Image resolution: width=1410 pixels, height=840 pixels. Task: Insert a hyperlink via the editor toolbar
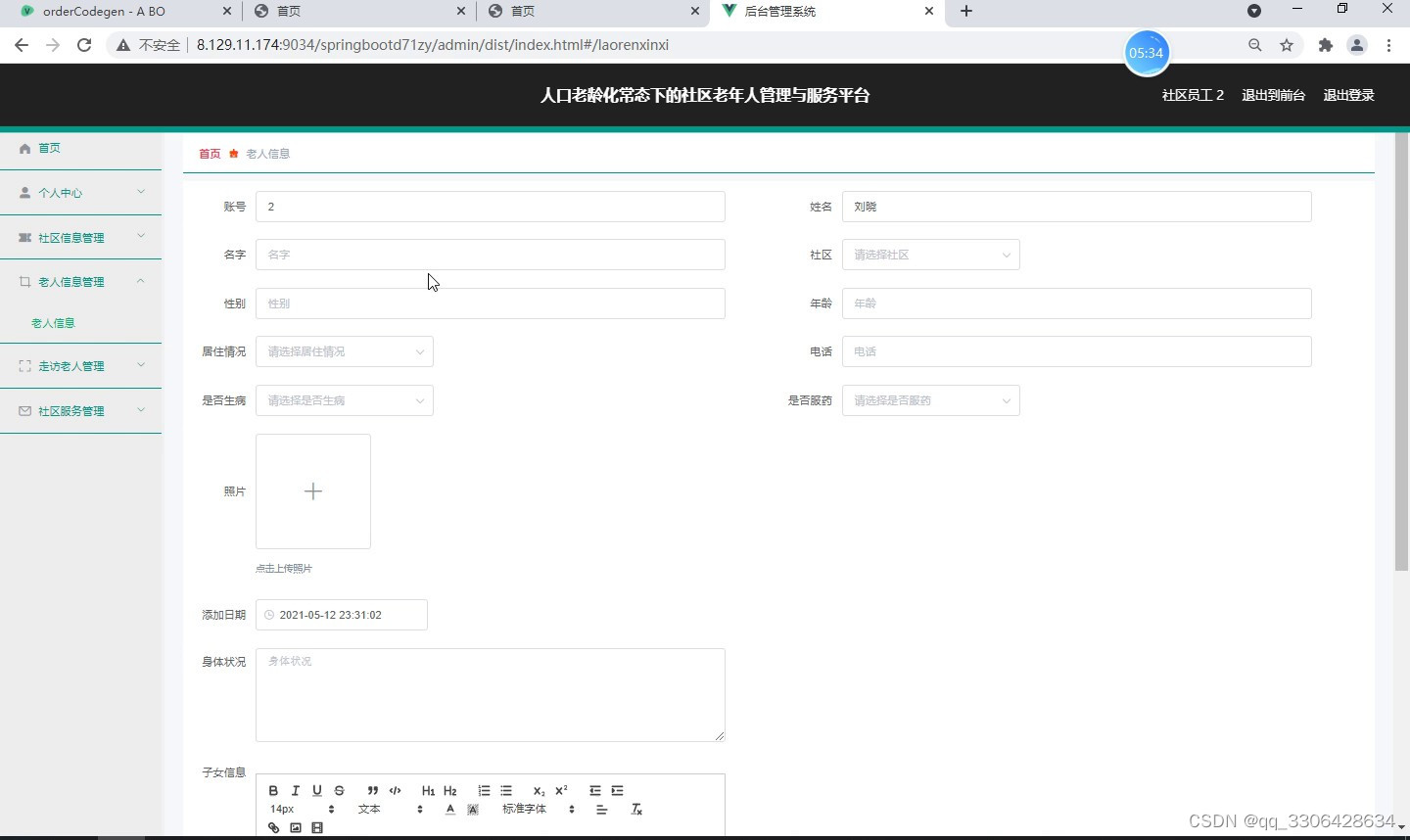tap(273, 827)
